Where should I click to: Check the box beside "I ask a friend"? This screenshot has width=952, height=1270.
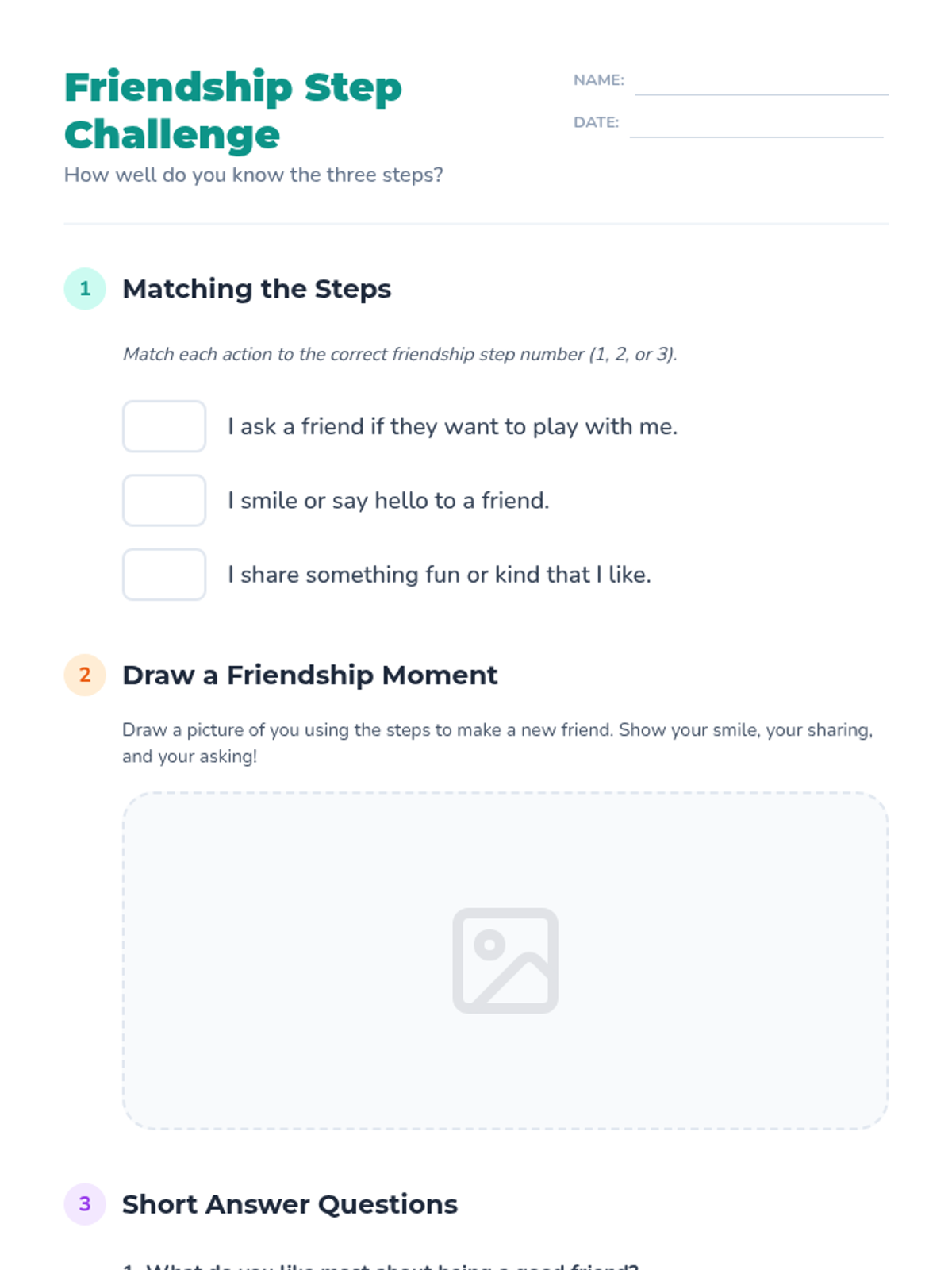tap(164, 426)
